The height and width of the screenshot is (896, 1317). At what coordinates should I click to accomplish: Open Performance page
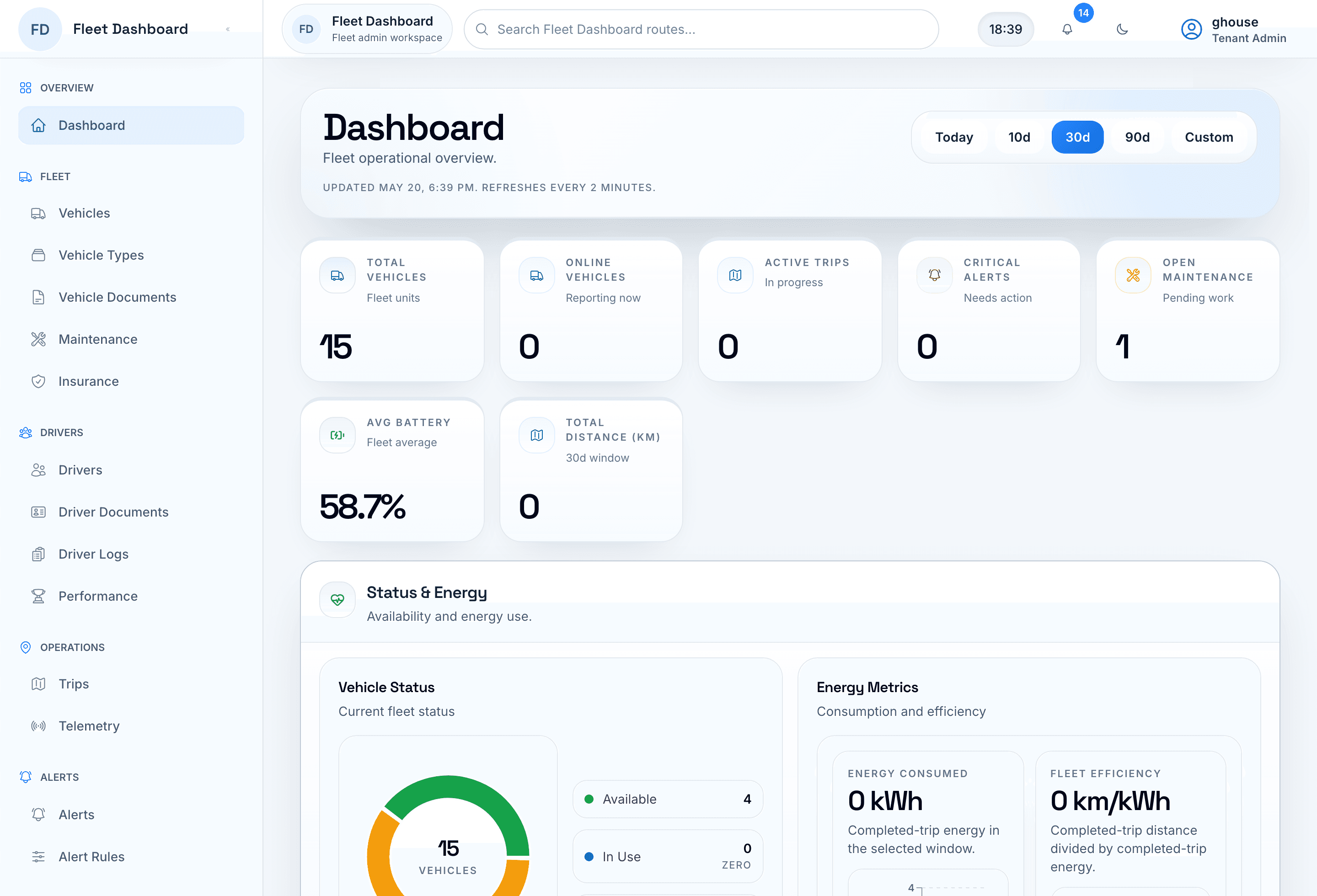(x=132, y=597)
